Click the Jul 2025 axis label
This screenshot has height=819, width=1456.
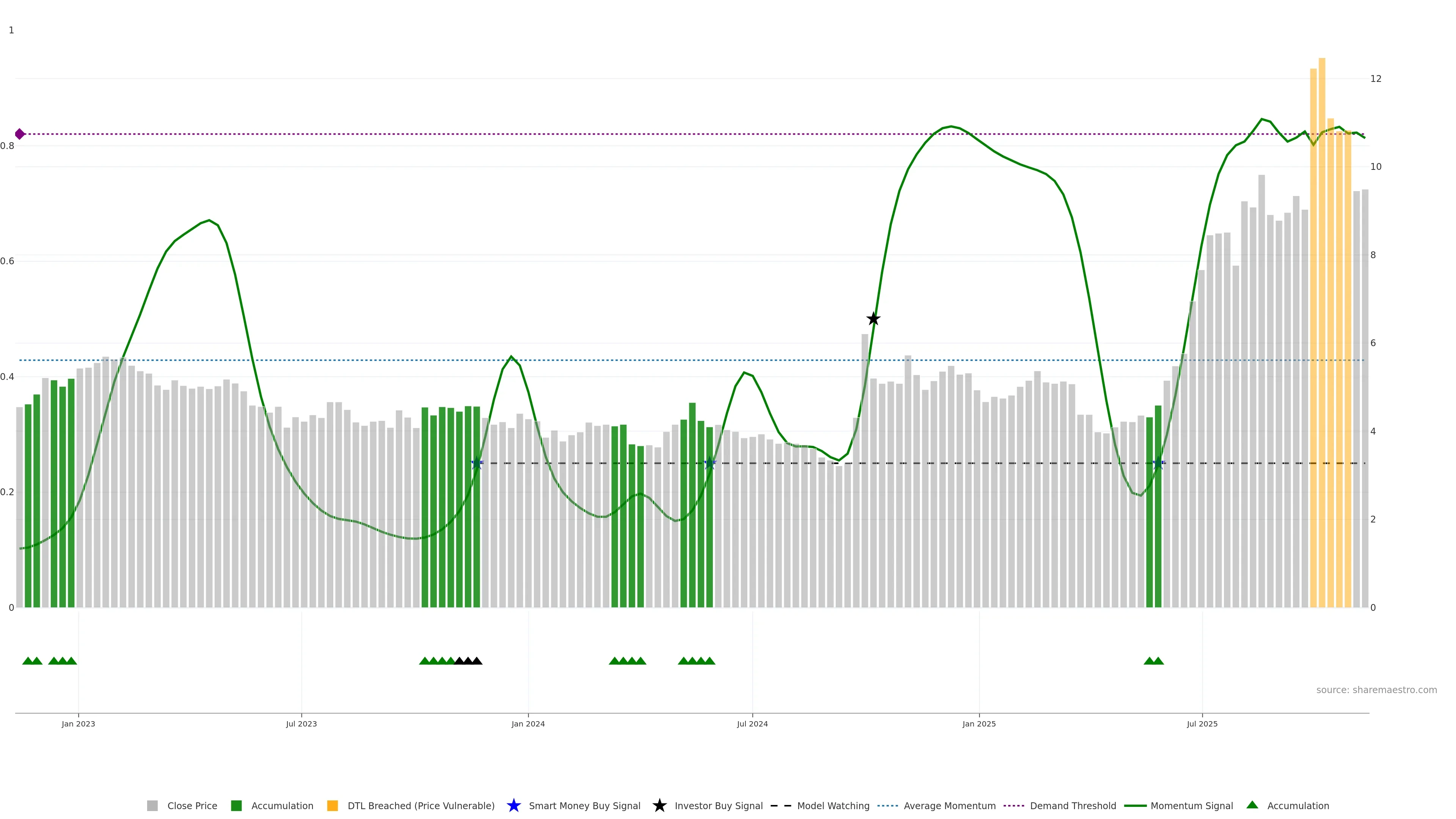point(1202,723)
